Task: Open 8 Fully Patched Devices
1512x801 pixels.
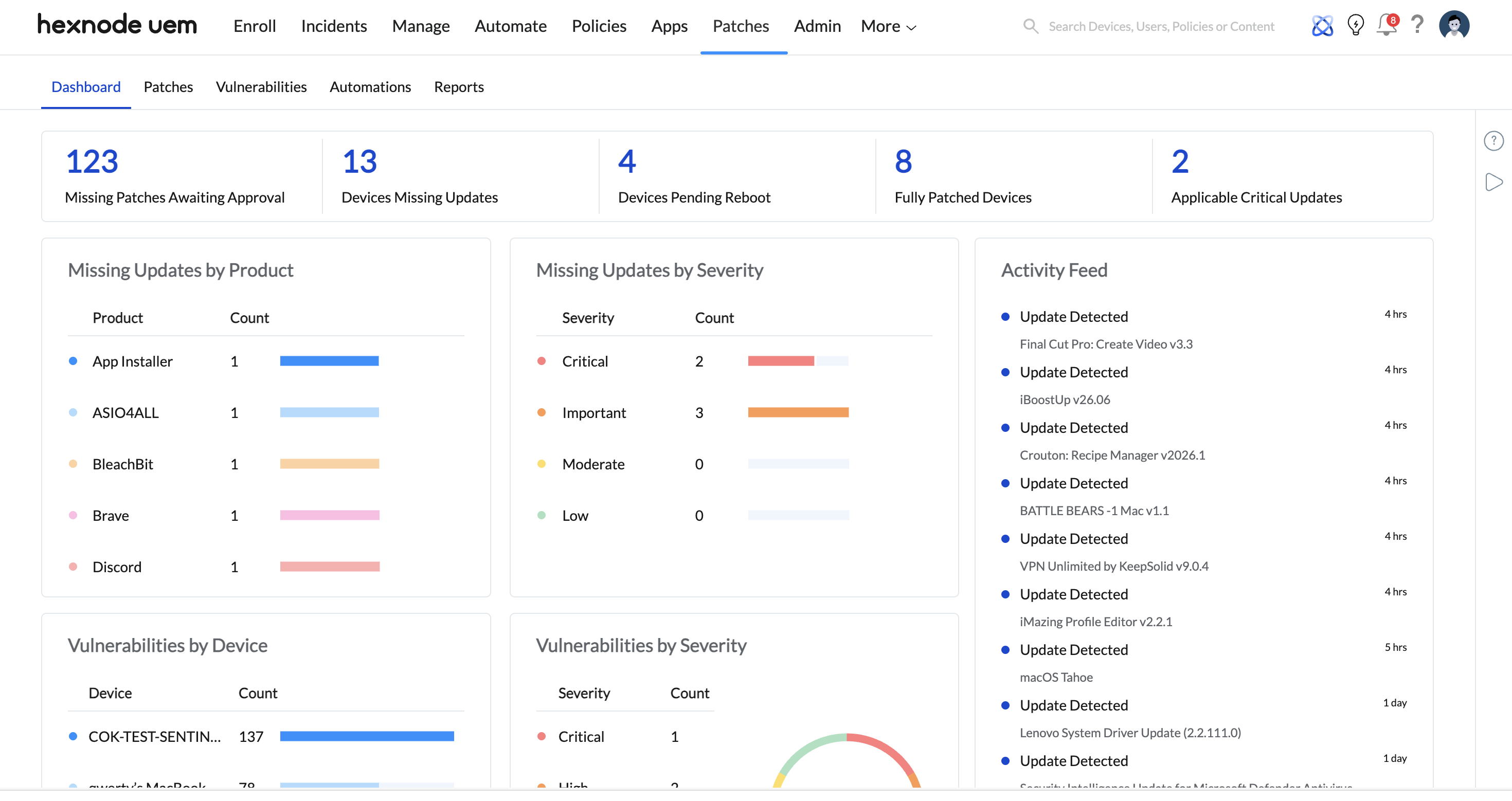Action: 963,176
